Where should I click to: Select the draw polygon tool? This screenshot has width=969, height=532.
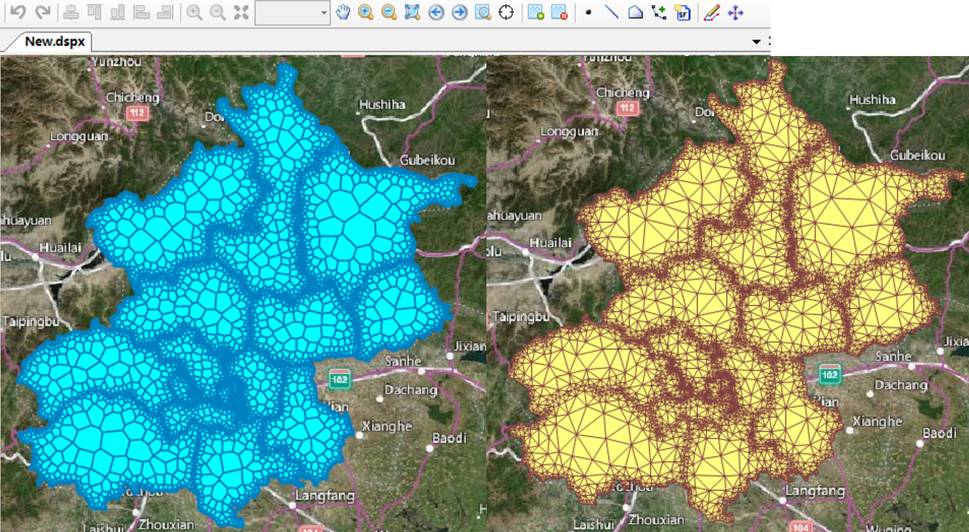635,13
